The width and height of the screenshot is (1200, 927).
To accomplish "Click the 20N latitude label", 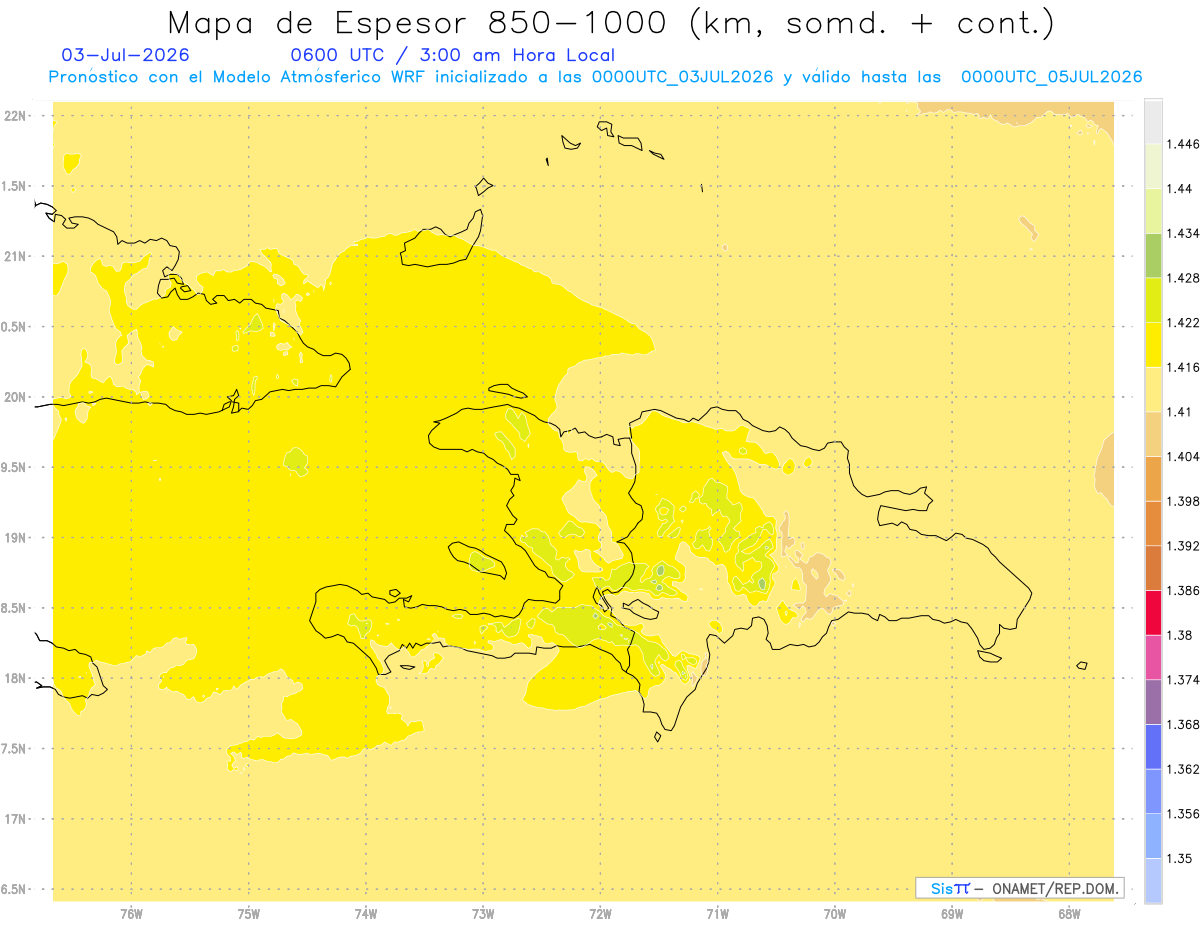I will (x=15, y=397).
